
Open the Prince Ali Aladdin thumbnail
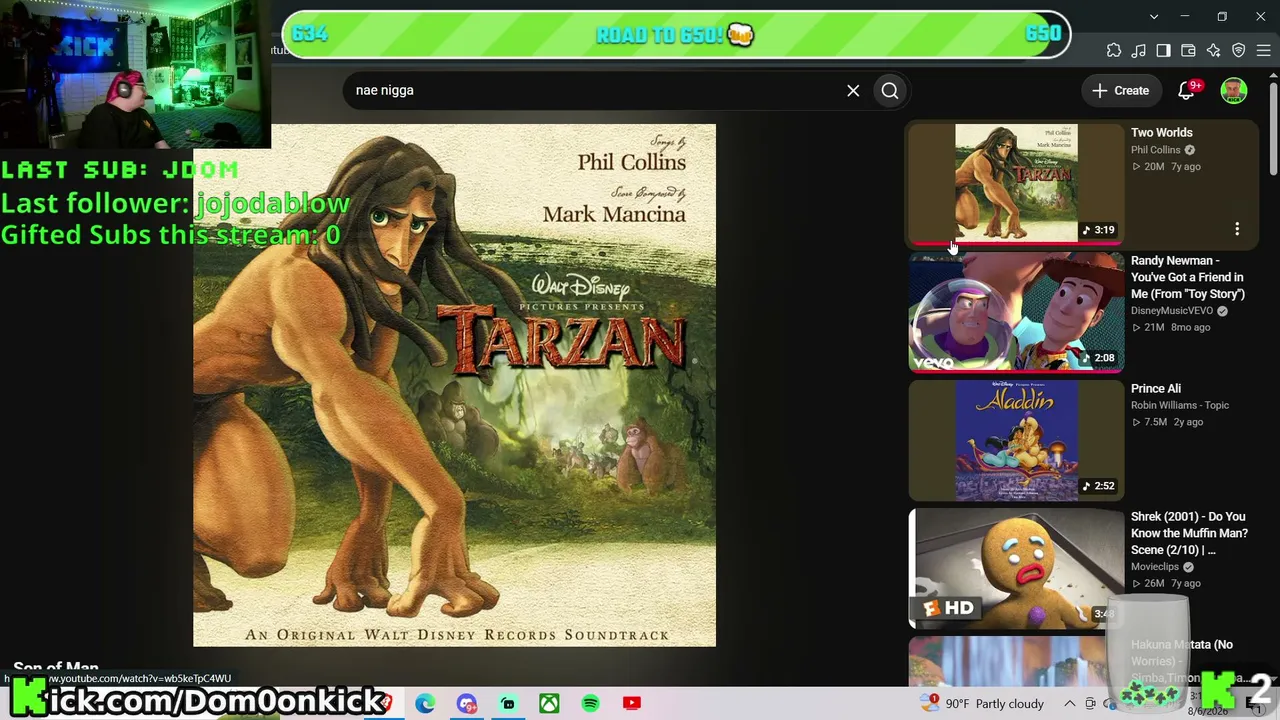click(1016, 440)
